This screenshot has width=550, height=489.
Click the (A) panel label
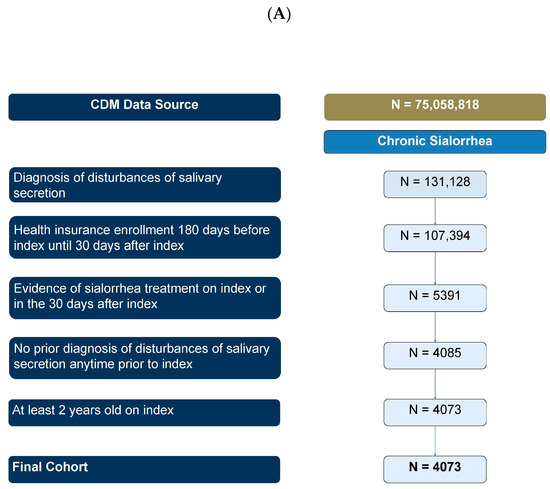pos(279,14)
